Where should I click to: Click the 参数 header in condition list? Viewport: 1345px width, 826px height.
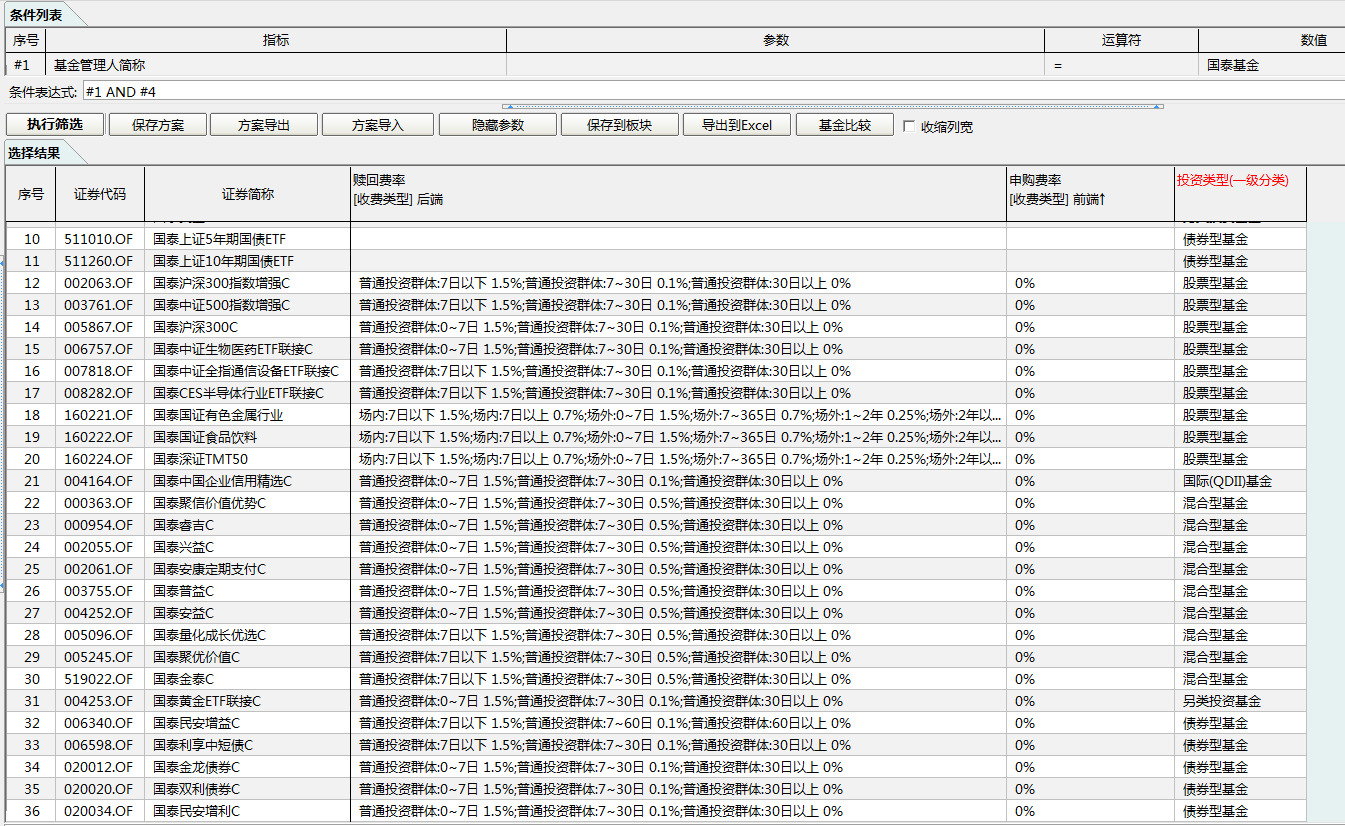[776, 40]
